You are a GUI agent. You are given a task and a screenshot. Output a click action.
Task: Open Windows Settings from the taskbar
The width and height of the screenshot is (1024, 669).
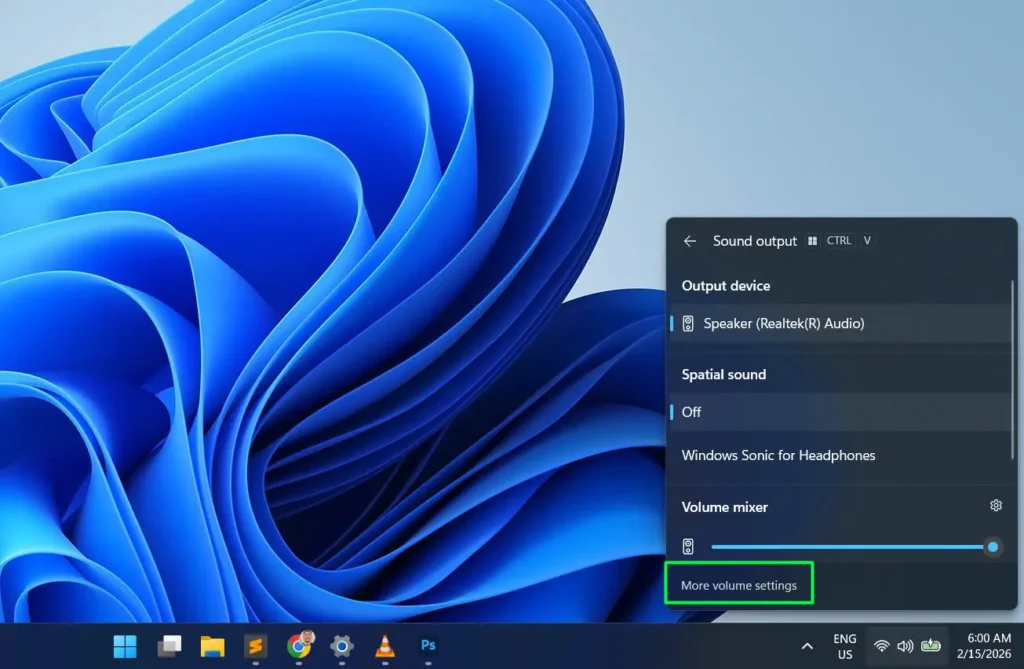pyautogui.click(x=341, y=647)
